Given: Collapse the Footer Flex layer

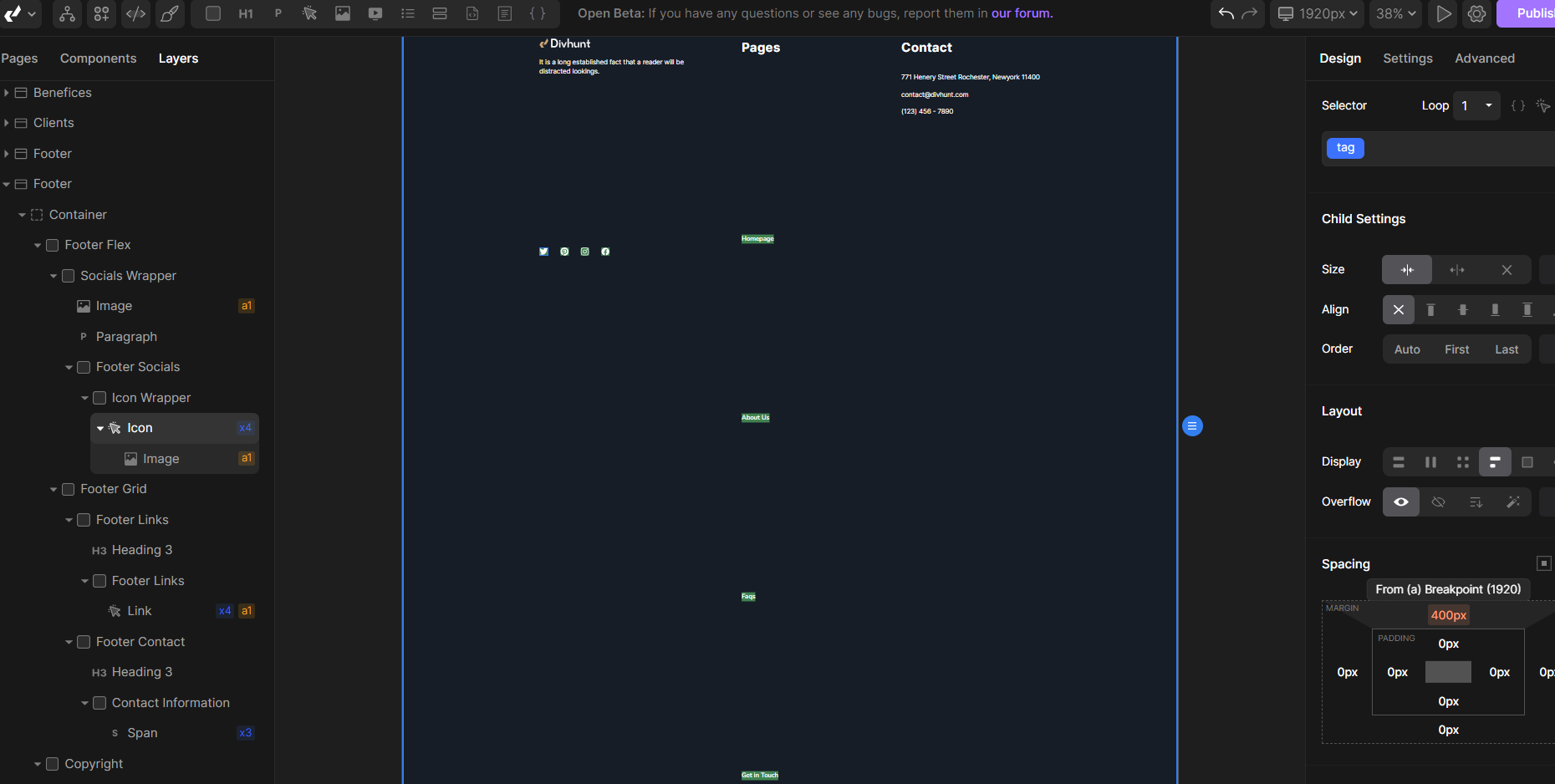Looking at the screenshot, I should (x=38, y=245).
